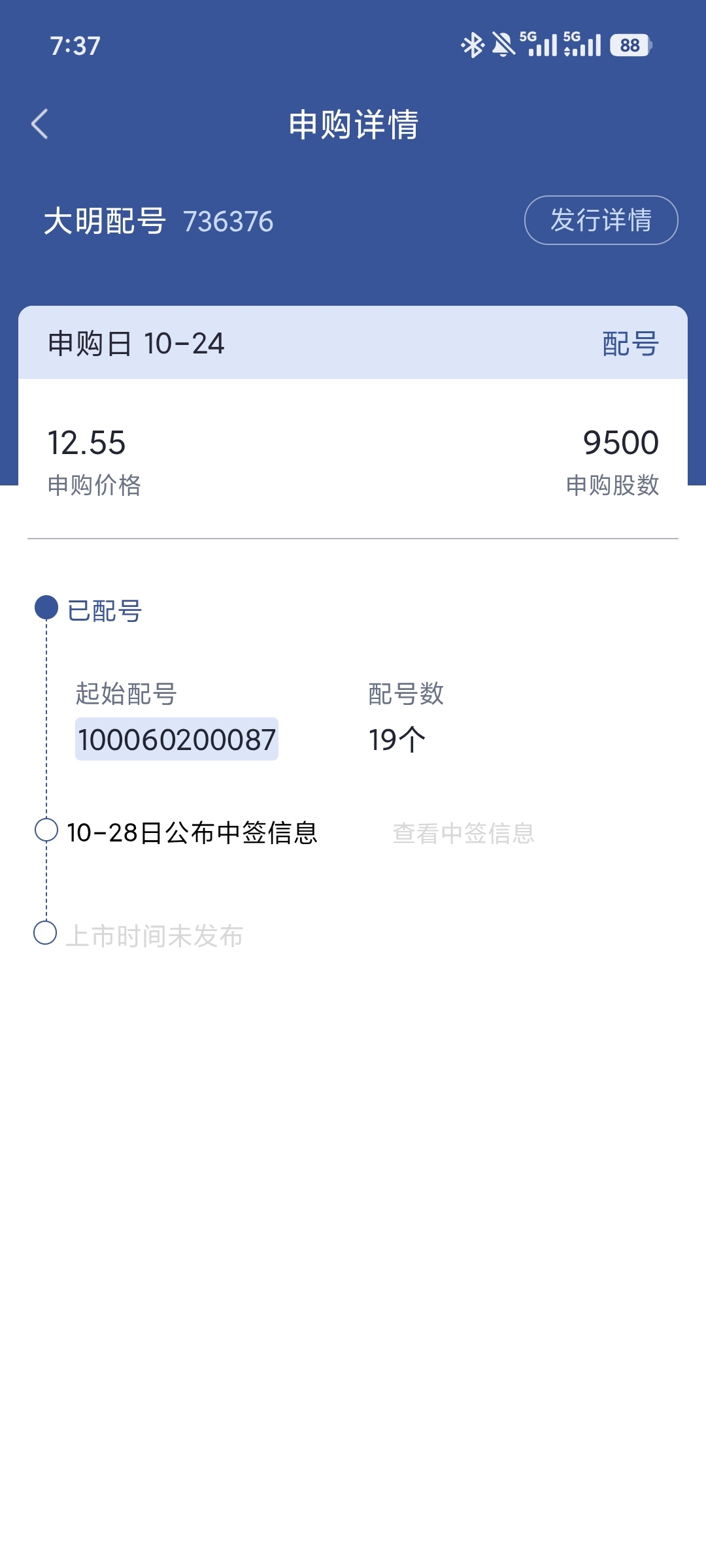Tap the 配号 status label
Screen dimensions: 706x1568
click(x=630, y=344)
